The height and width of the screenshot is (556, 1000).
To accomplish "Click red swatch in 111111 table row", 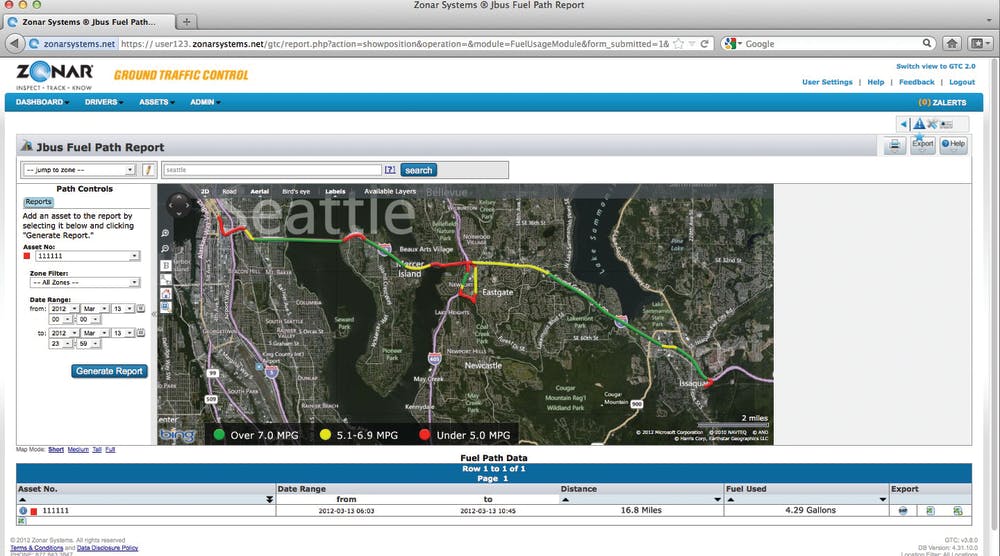I will [x=34, y=511].
